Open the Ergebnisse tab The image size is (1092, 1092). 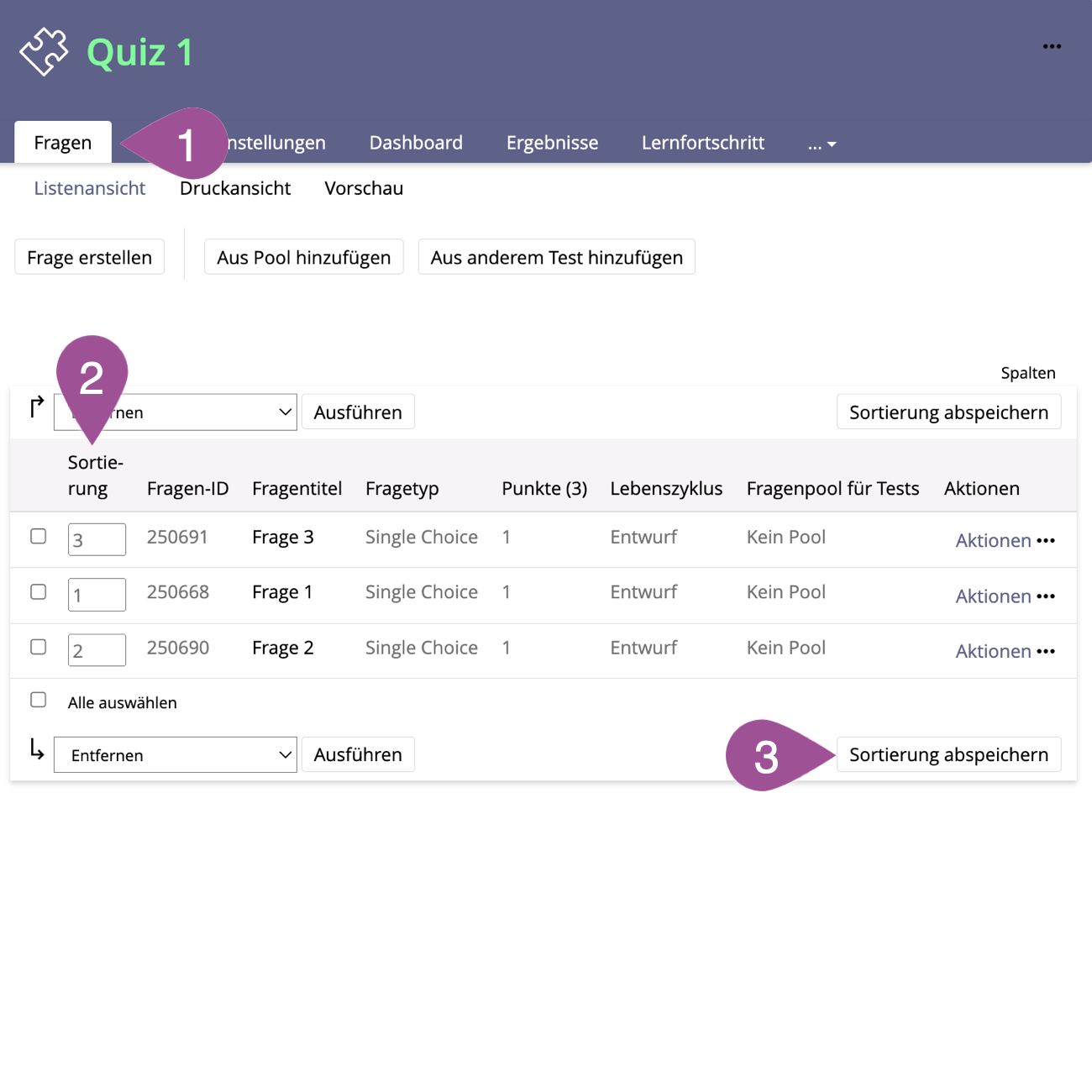[552, 143]
